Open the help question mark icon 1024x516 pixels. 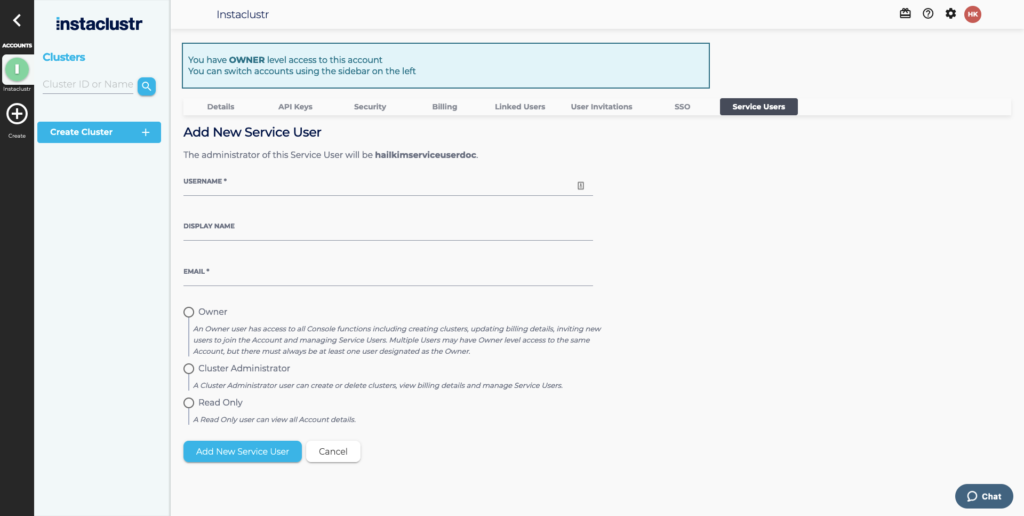coord(928,14)
